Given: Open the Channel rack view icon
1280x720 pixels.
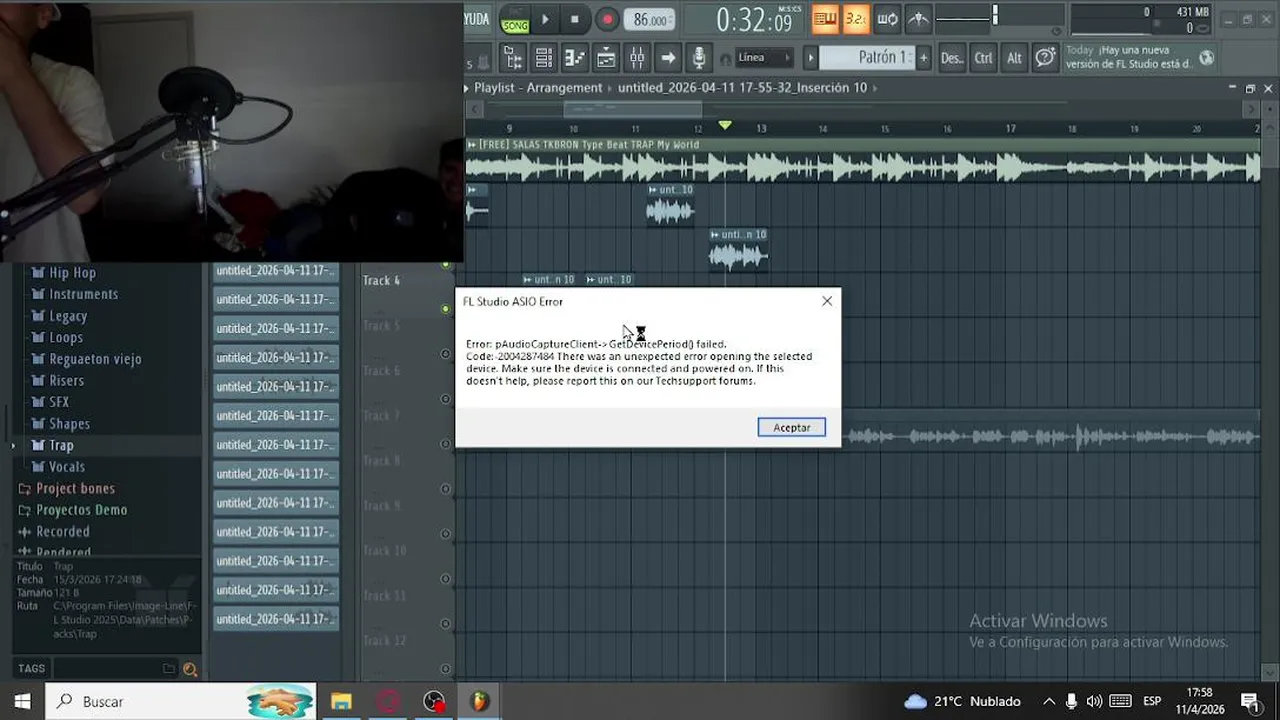Looking at the screenshot, I should tap(544, 57).
